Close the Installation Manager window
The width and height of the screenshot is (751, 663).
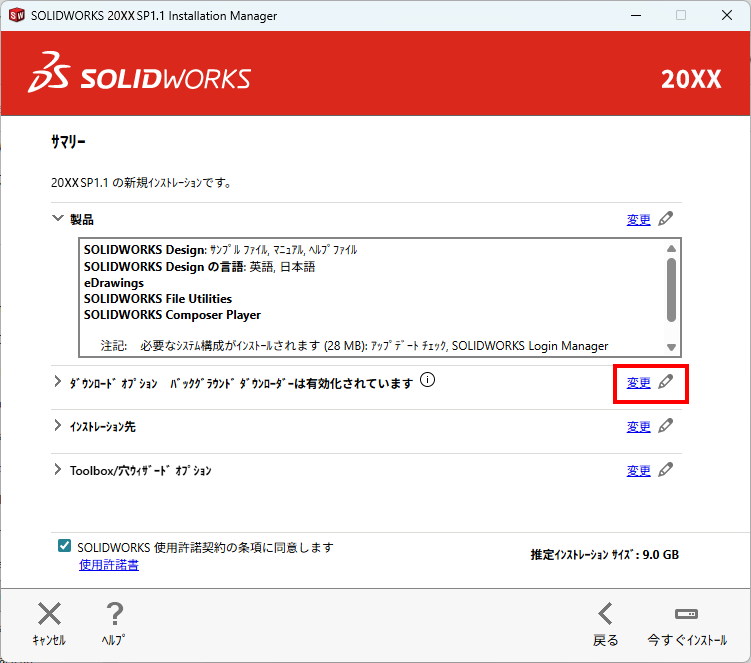(727, 15)
